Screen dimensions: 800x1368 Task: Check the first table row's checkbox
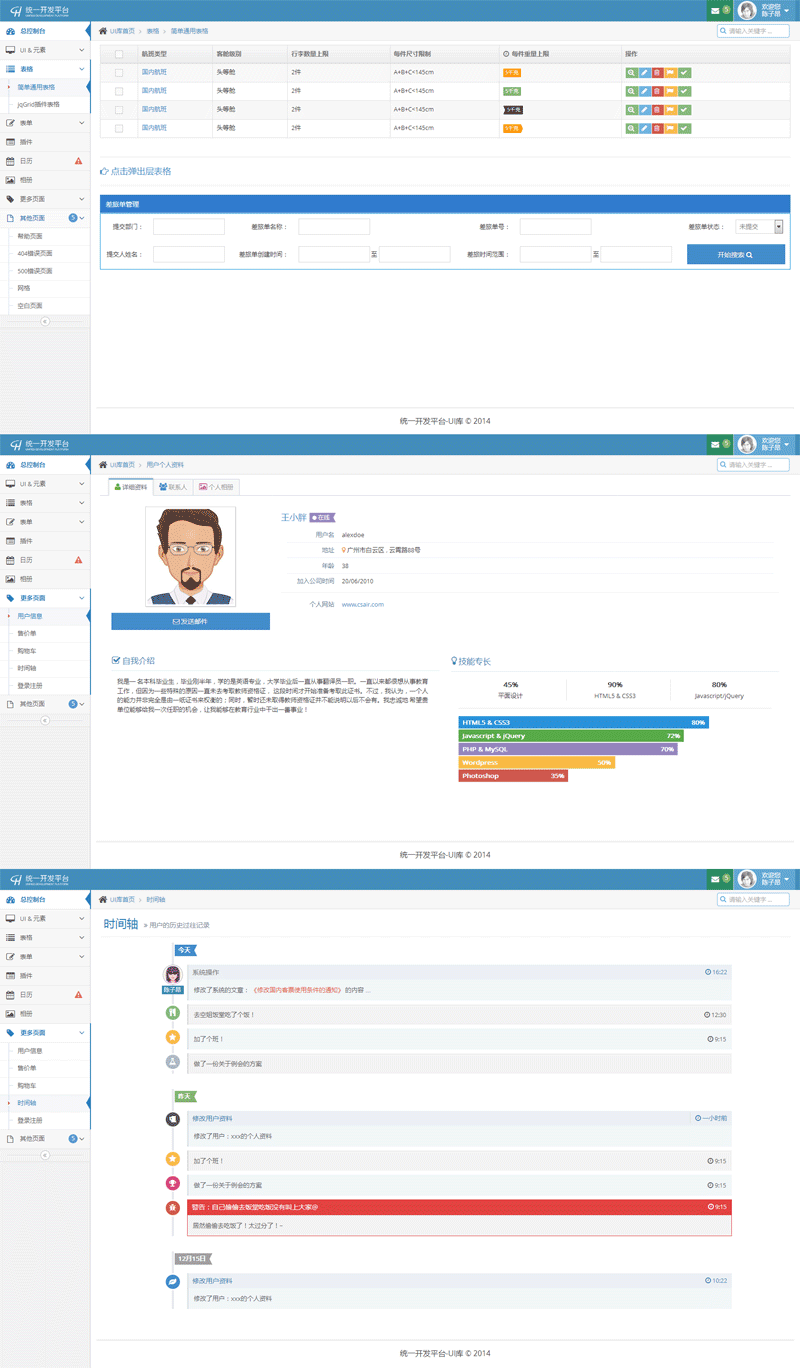click(x=119, y=73)
